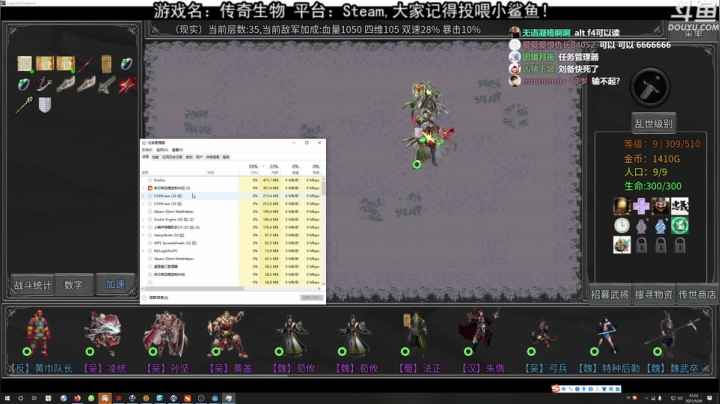
Task: Select the bearded warrior portrait relic
Action: [660, 206]
